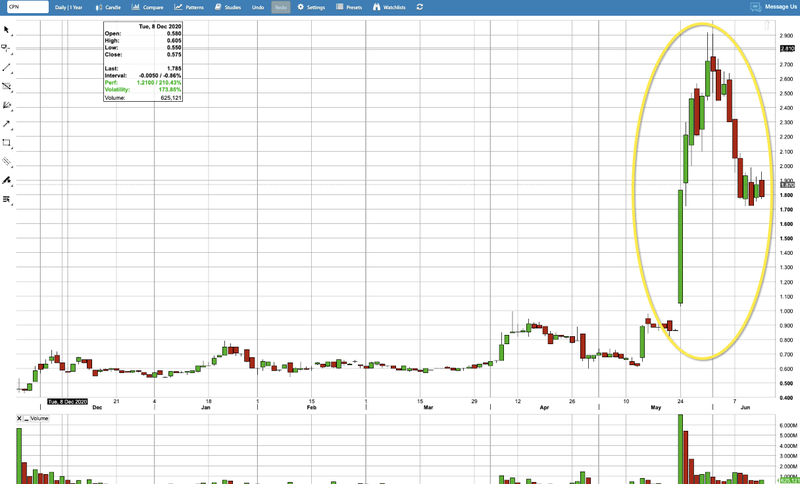Open the Studies menu
800x484 pixels.
(228, 7)
